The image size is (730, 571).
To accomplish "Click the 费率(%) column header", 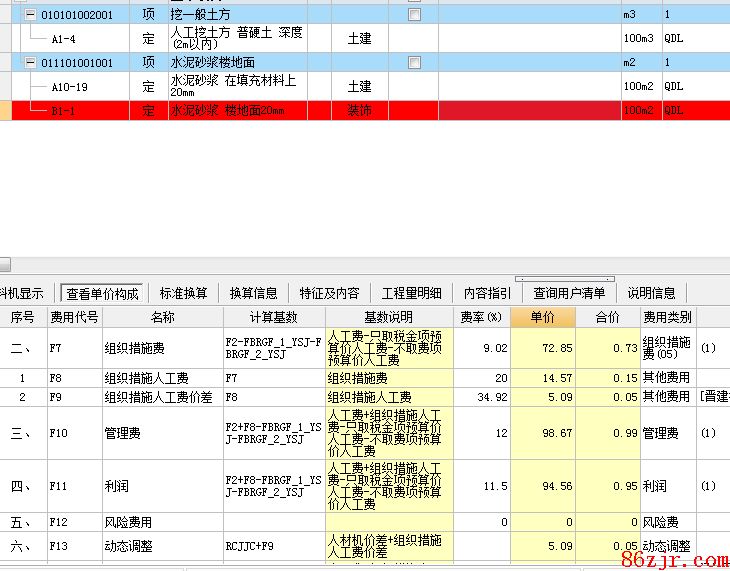I will [481, 317].
